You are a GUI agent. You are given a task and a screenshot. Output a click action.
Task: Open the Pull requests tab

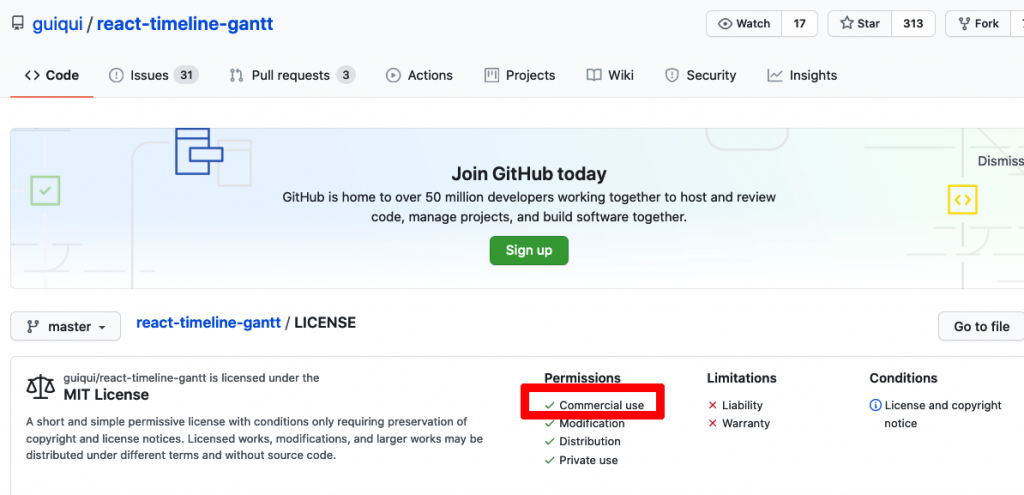292,75
